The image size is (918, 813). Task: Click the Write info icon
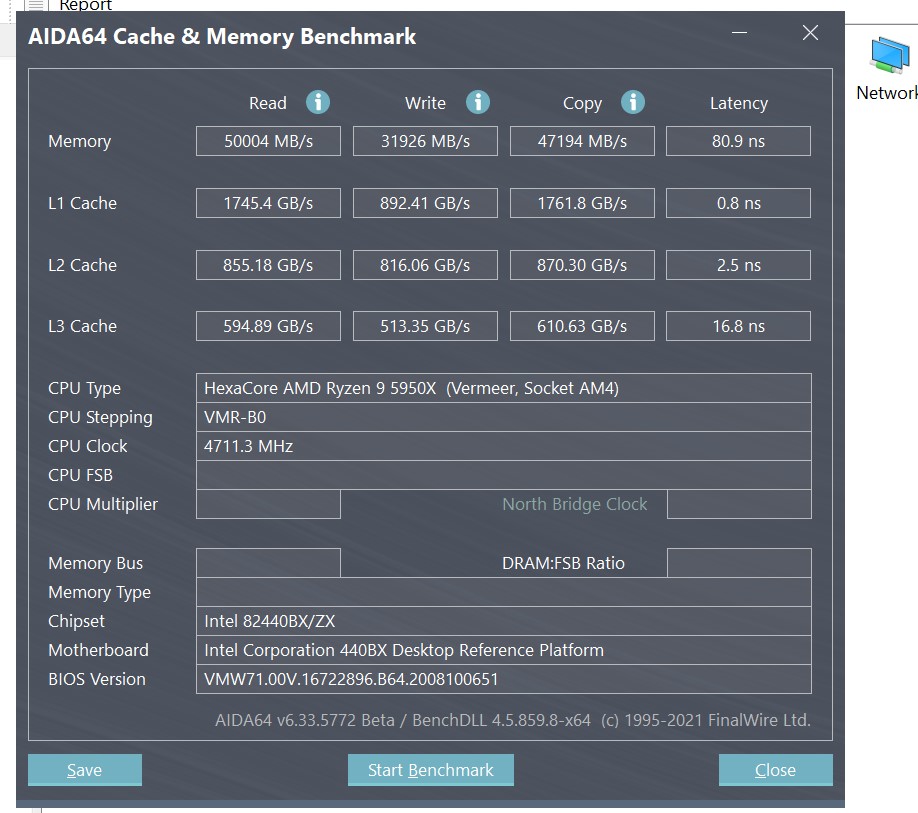[478, 102]
